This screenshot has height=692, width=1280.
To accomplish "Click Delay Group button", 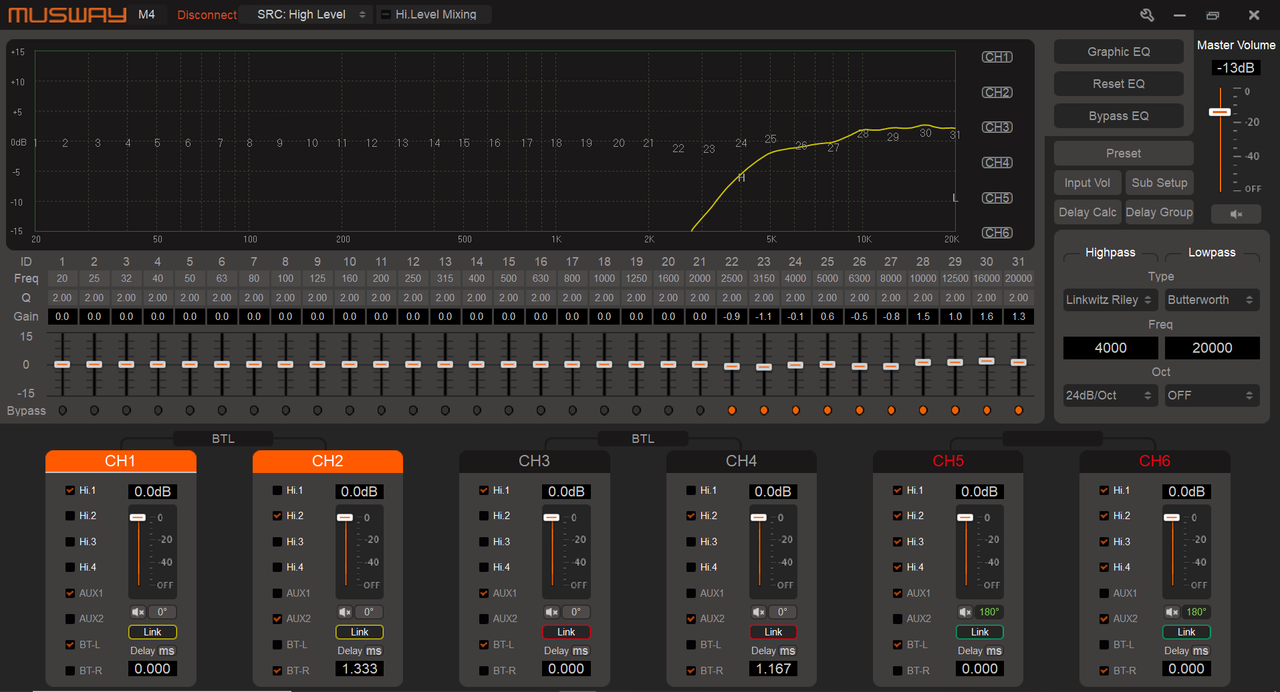I will [x=1159, y=212].
